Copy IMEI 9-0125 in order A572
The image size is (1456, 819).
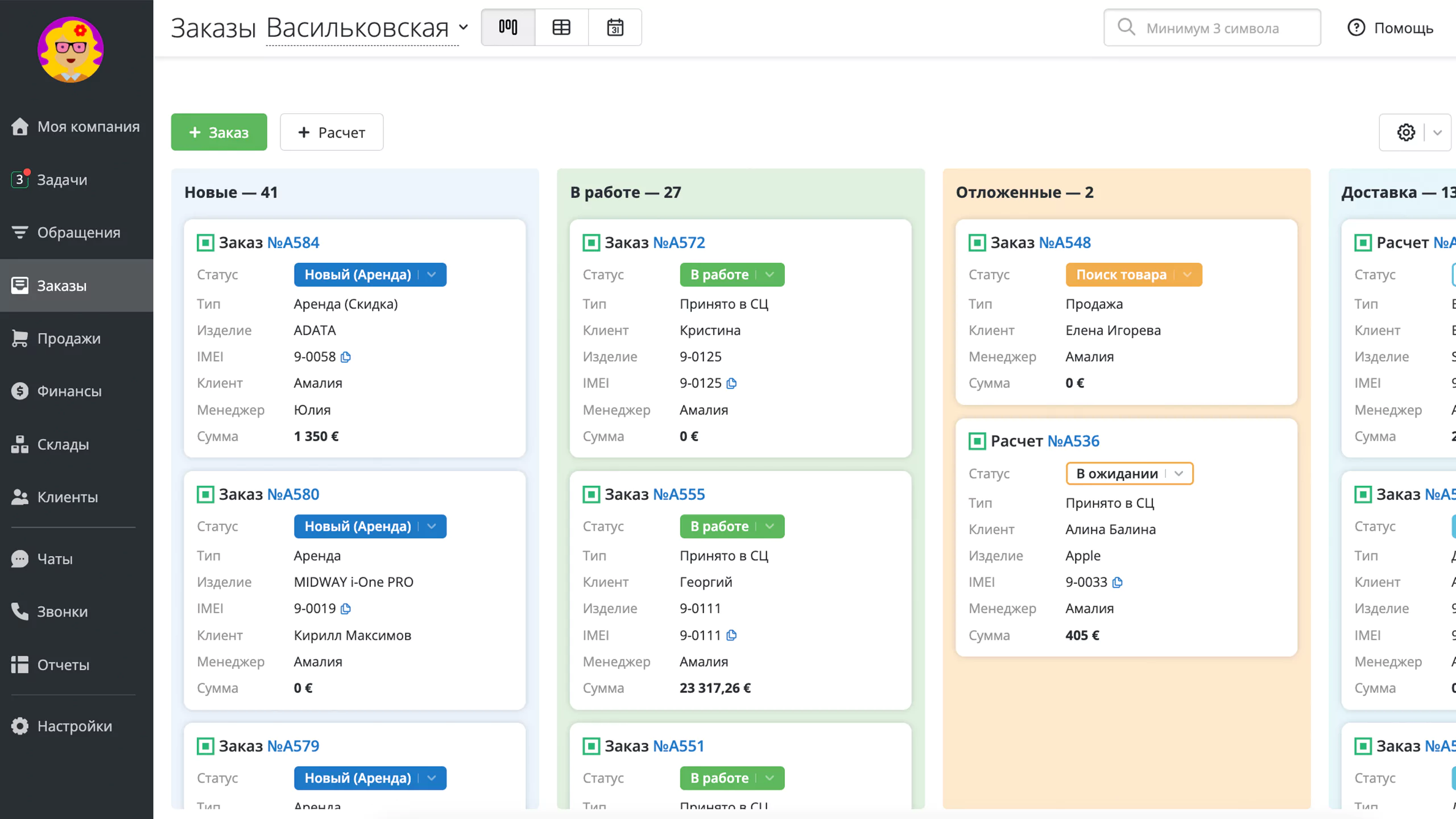[731, 383]
